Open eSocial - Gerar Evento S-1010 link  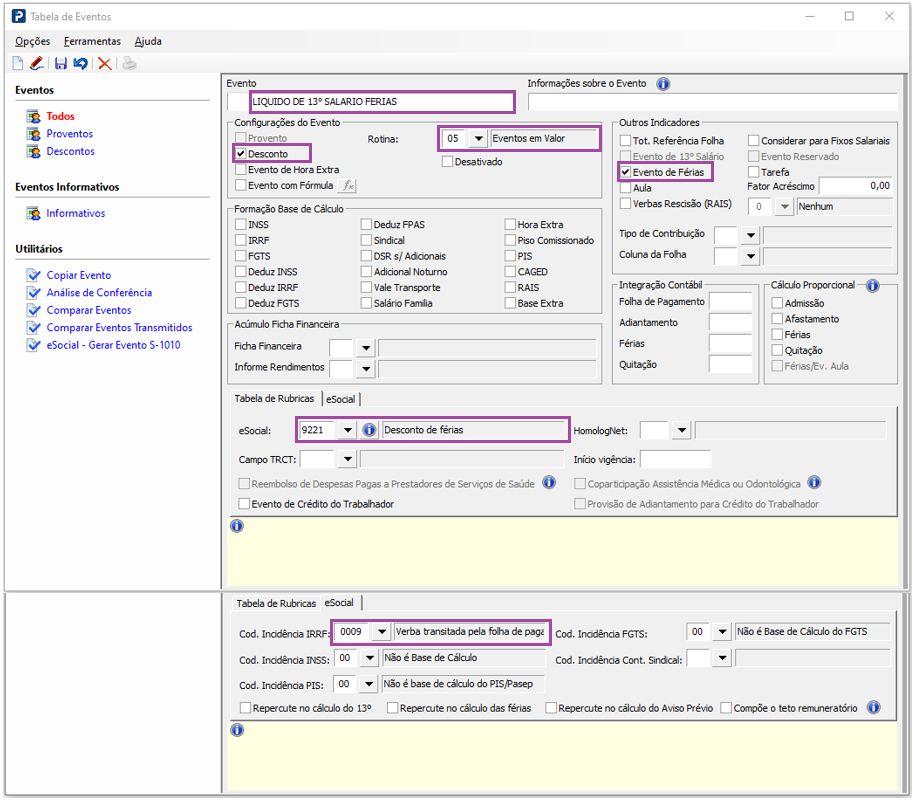(113, 345)
